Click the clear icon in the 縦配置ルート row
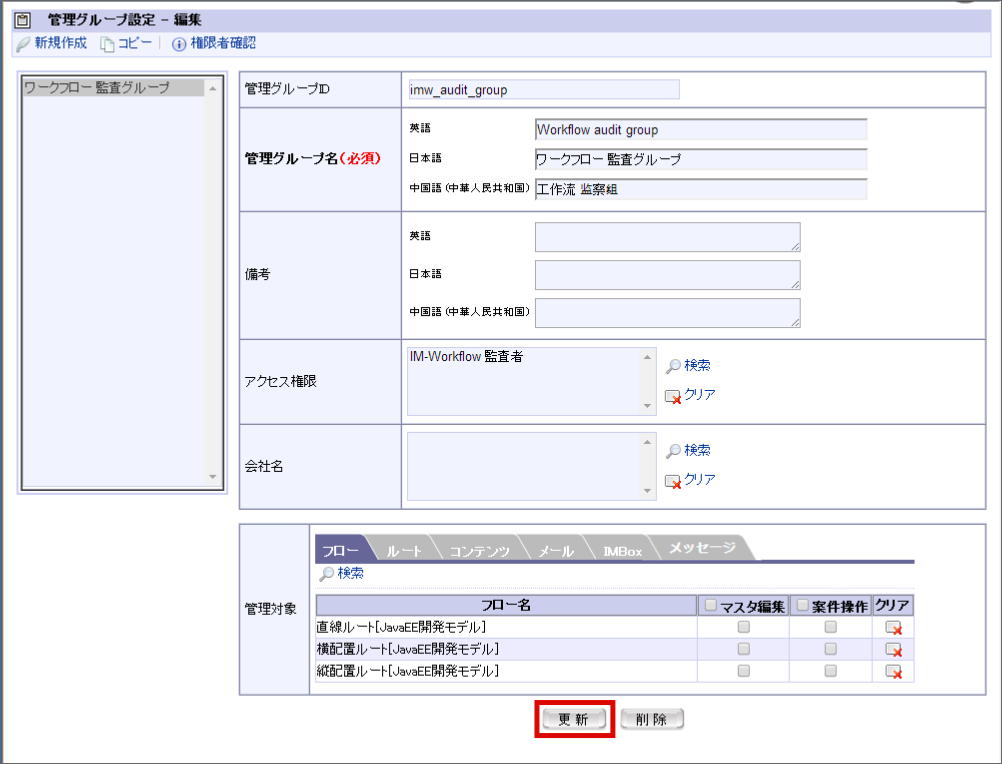1002x764 pixels. (x=893, y=671)
